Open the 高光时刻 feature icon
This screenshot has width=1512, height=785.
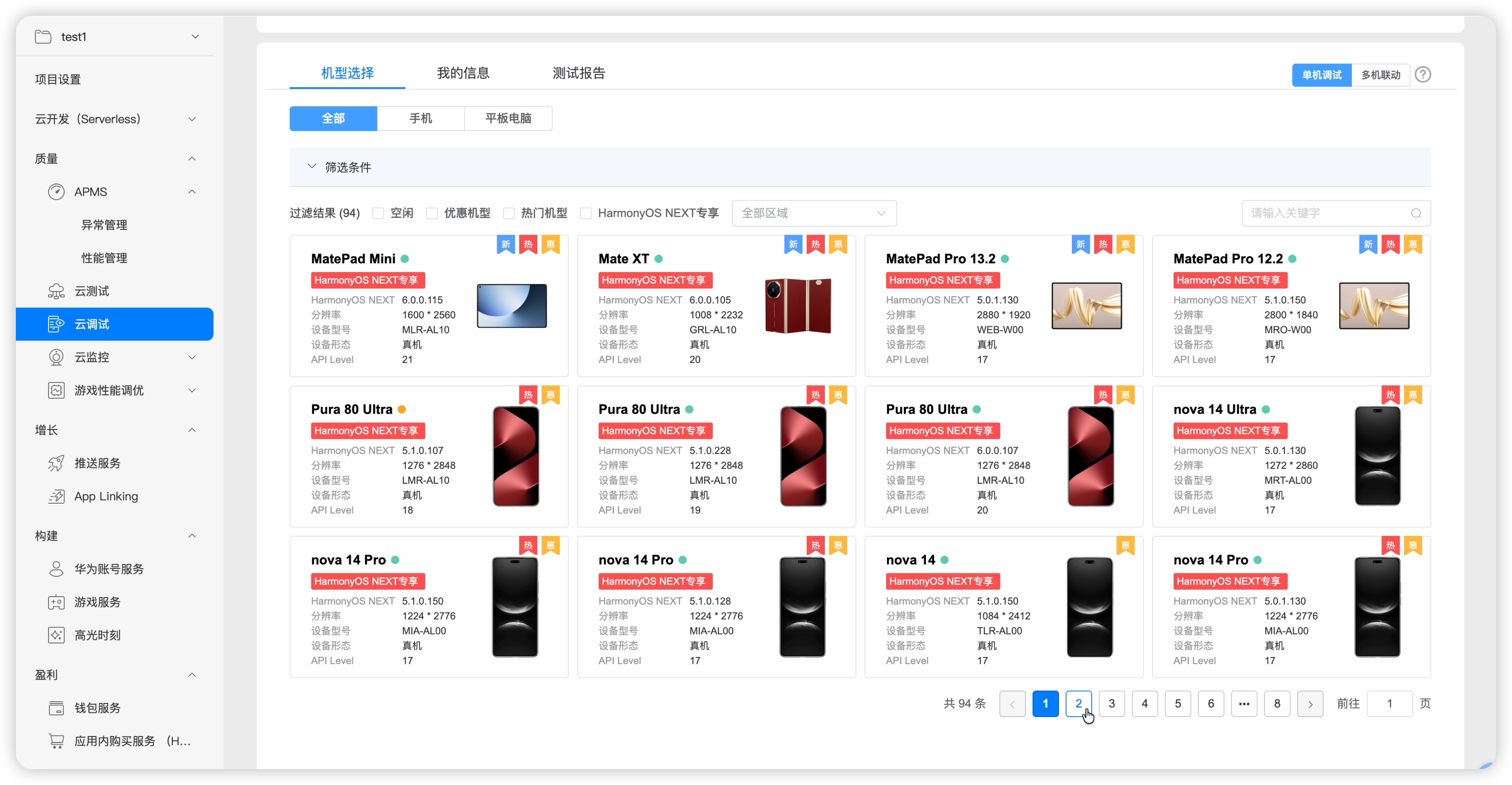click(56, 635)
